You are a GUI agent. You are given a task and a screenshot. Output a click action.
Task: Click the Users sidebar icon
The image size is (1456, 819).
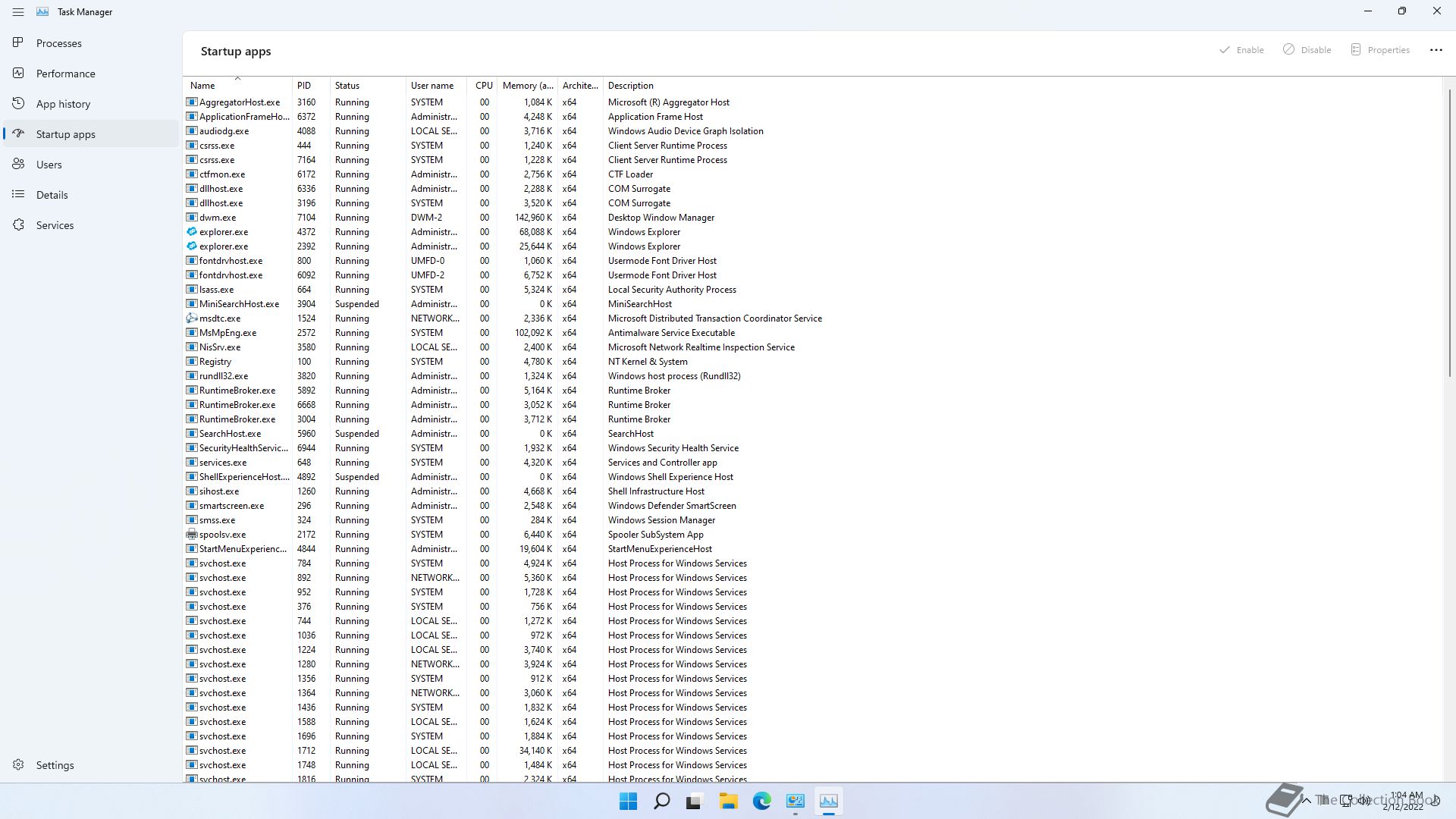[x=18, y=164]
